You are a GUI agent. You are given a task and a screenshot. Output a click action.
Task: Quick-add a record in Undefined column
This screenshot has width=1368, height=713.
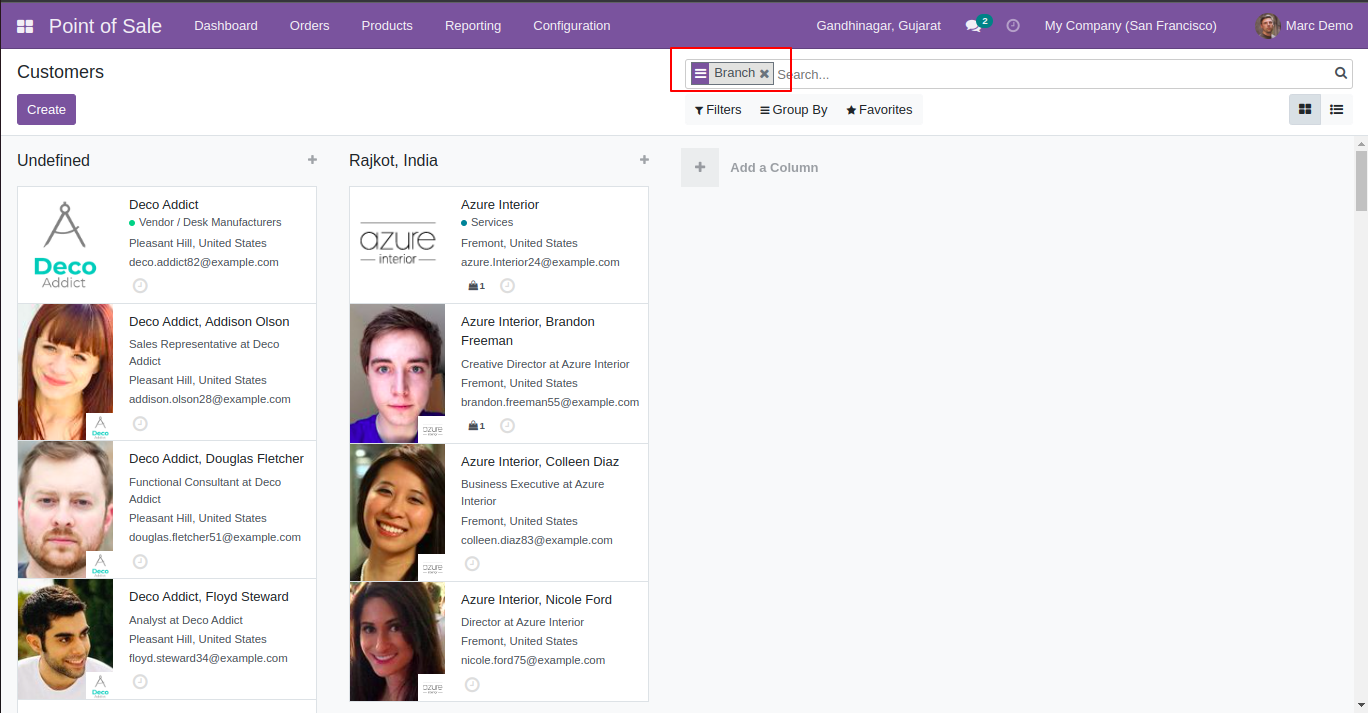click(x=312, y=160)
